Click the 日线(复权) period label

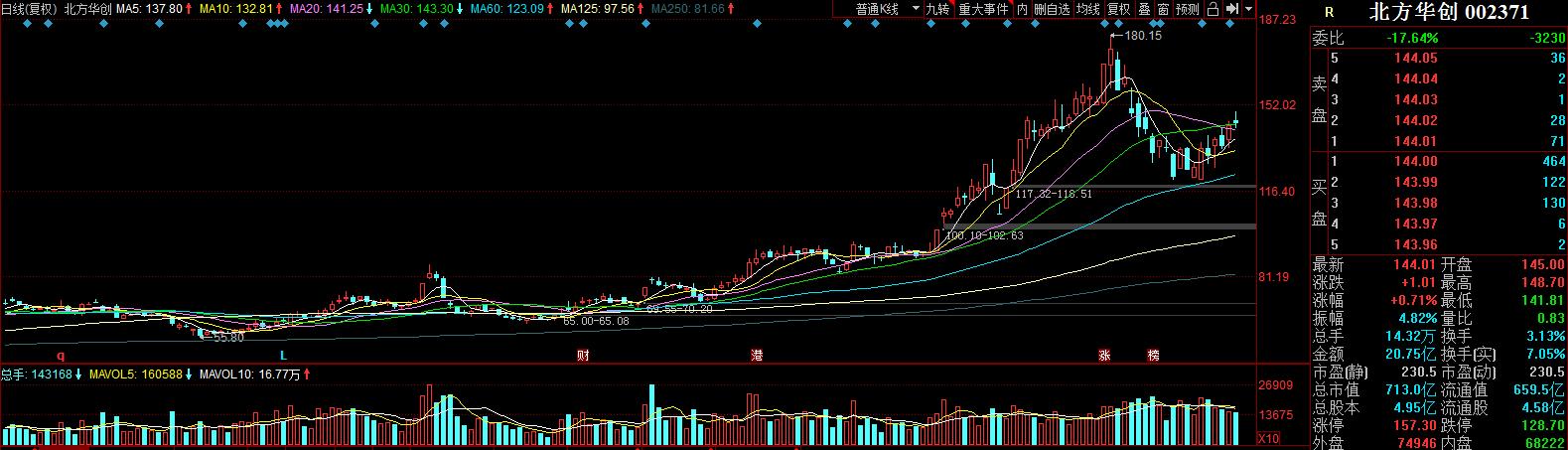click(29, 9)
